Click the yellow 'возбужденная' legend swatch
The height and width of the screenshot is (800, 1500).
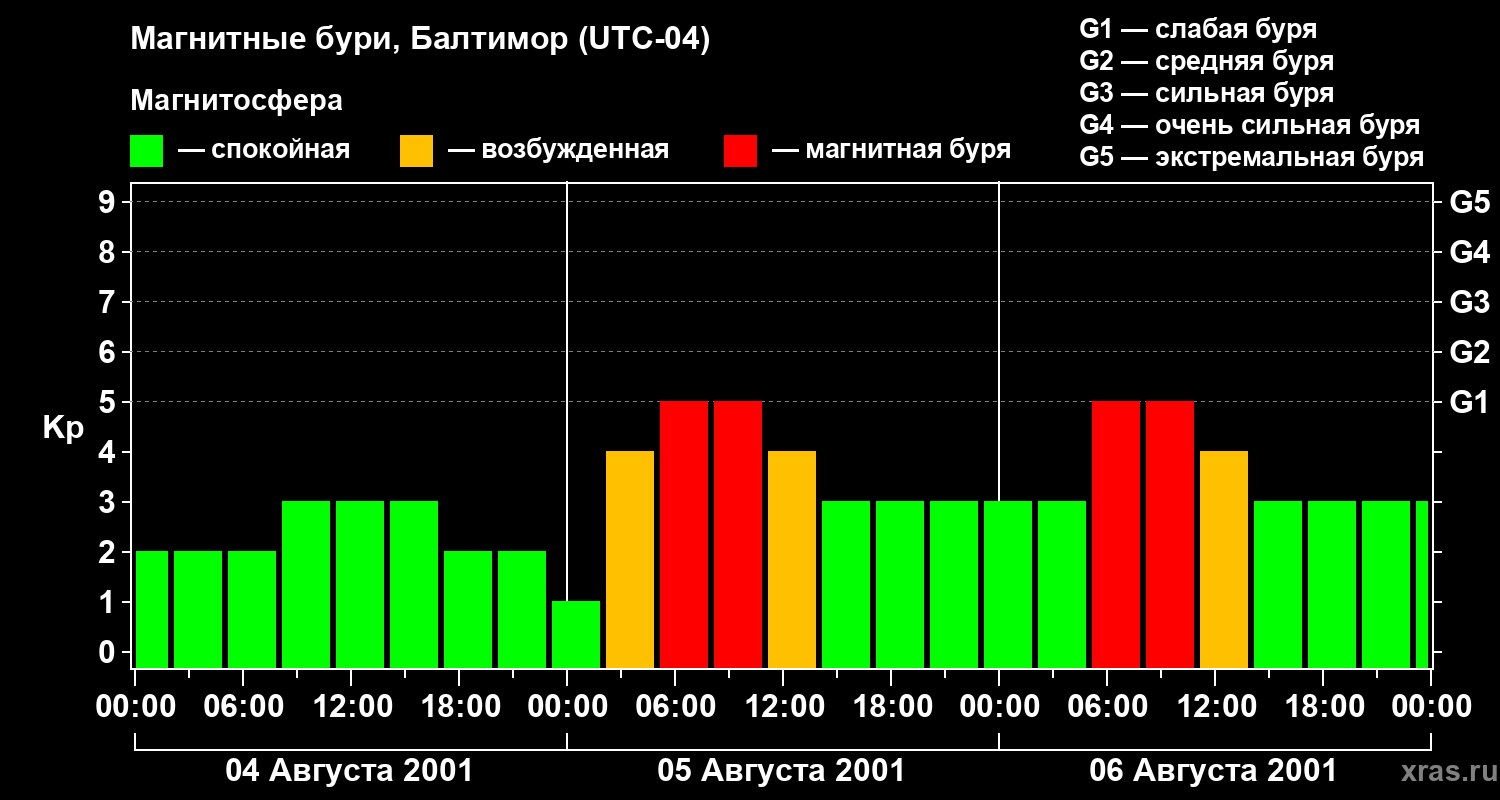pyautogui.click(x=417, y=151)
